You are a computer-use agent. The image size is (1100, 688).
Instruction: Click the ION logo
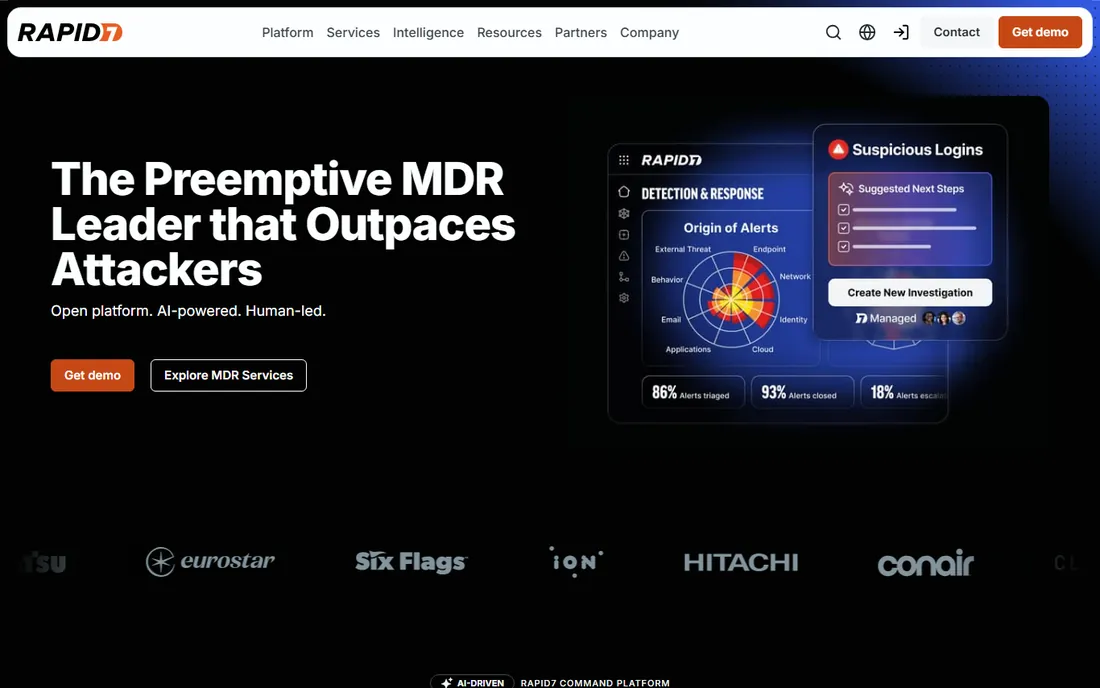[x=575, y=562]
